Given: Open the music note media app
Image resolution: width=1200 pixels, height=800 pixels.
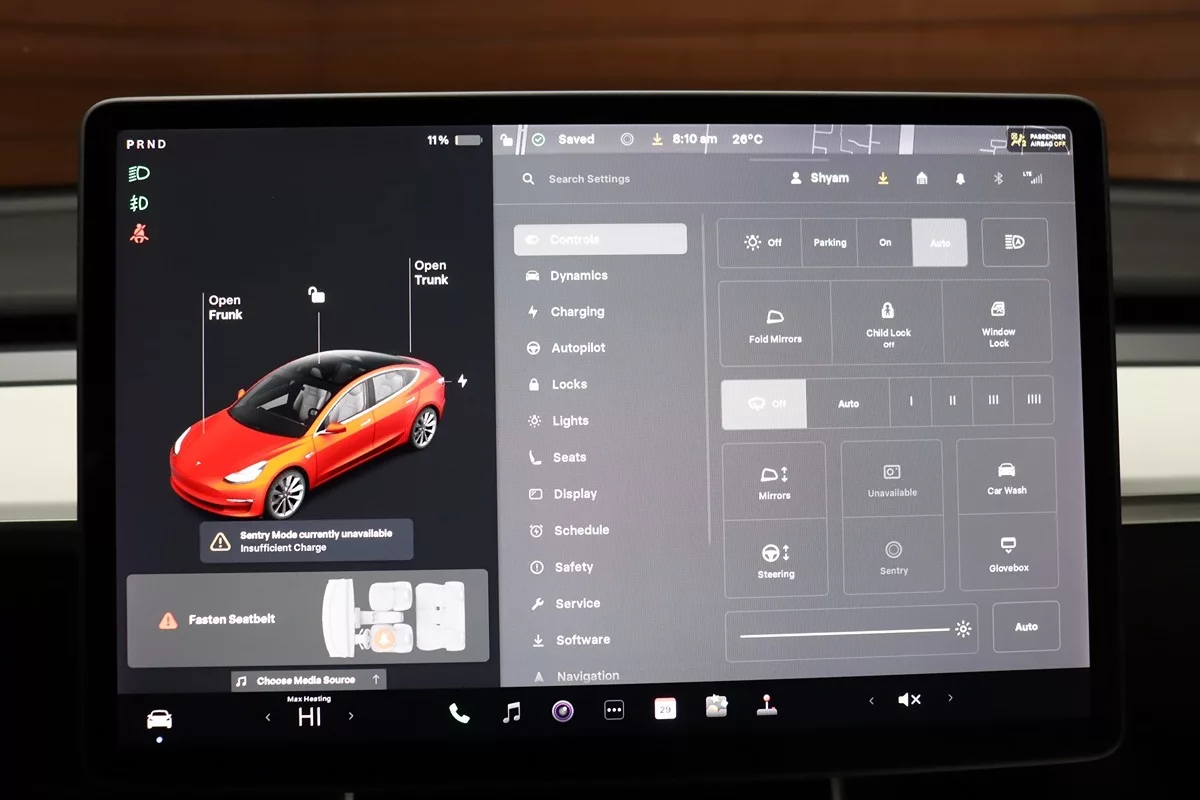Looking at the screenshot, I should point(511,712).
